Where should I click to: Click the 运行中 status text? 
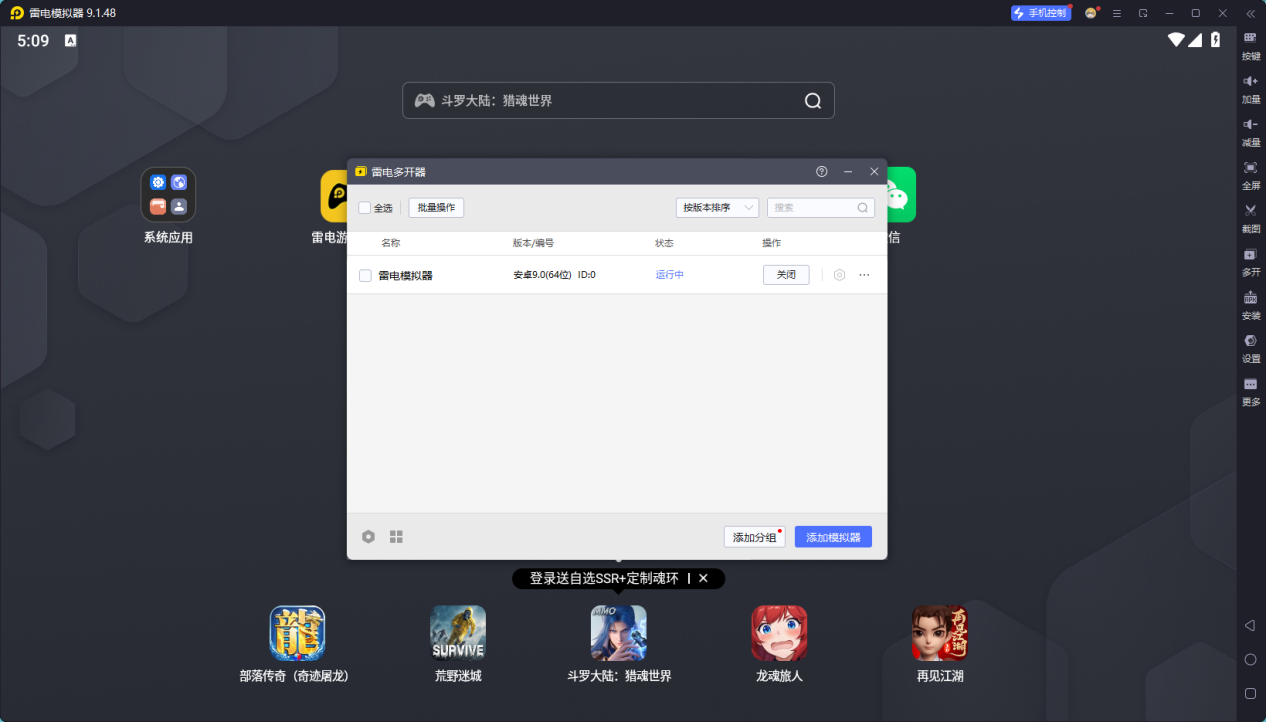click(x=670, y=275)
